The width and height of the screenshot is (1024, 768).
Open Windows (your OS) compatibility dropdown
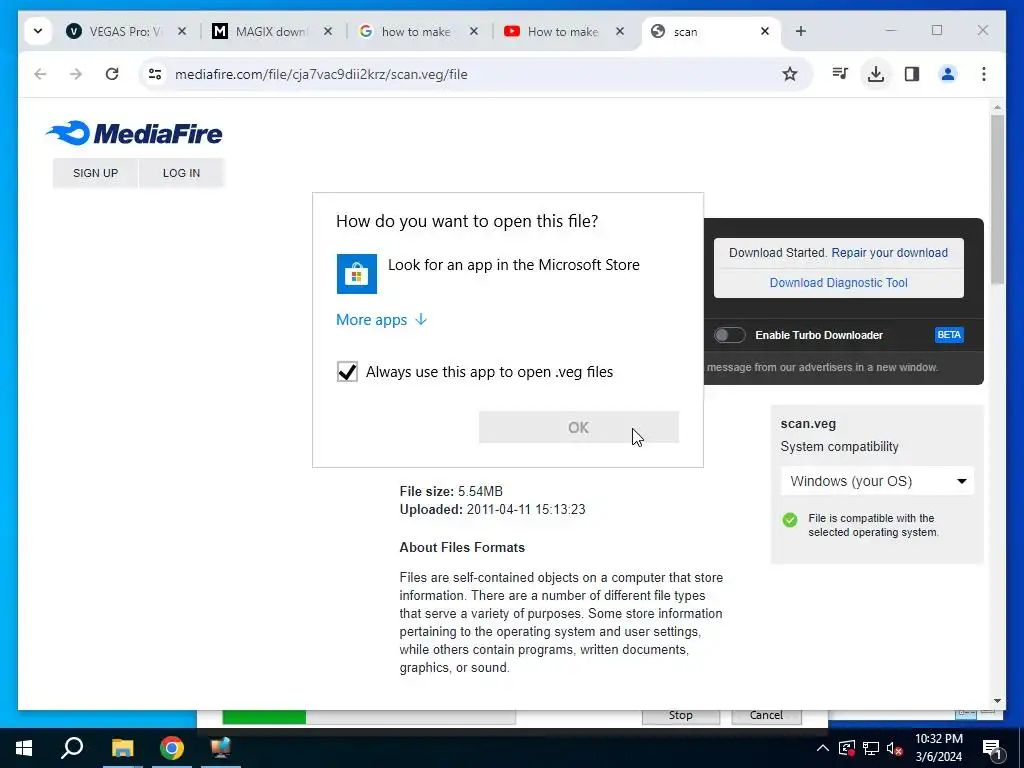coord(877,481)
